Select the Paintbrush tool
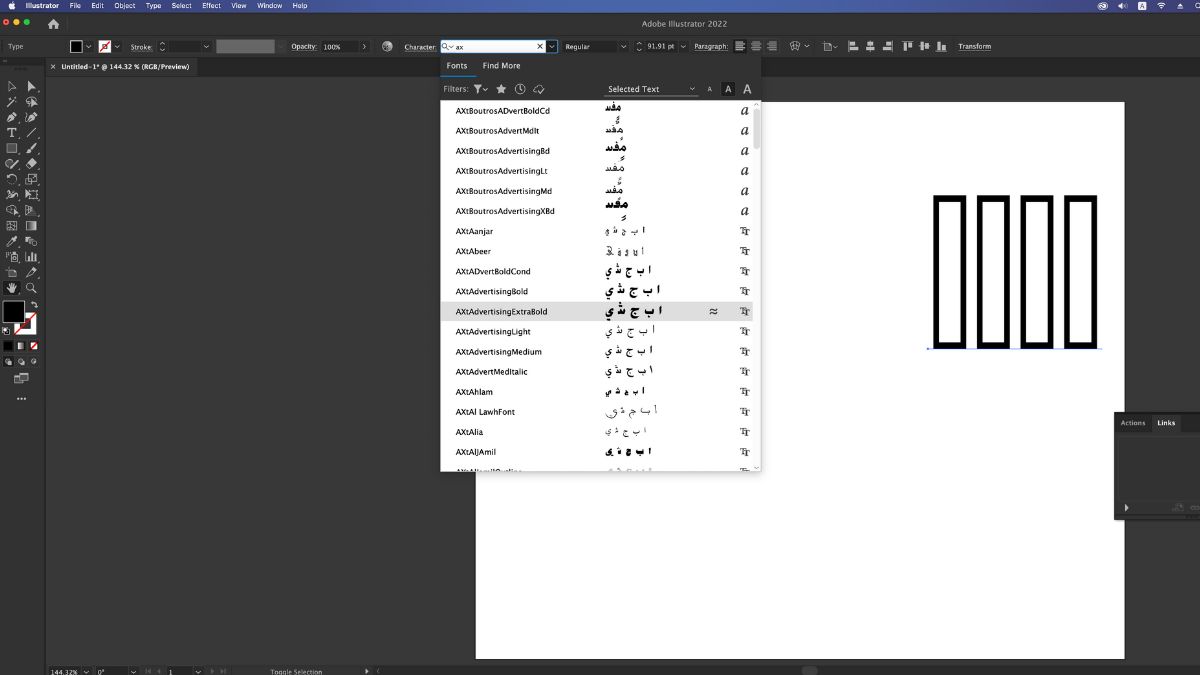1200x675 pixels. tap(32, 148)
